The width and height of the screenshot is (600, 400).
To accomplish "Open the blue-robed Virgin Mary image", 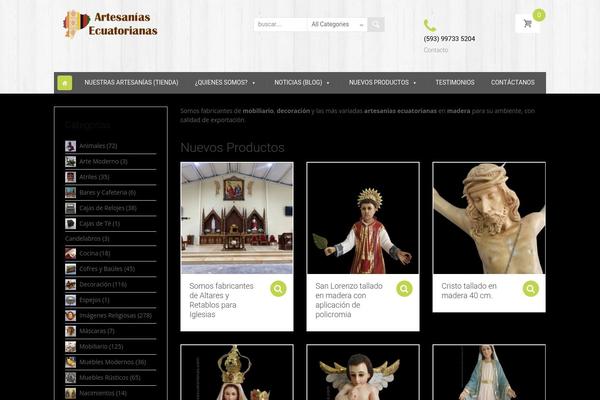I will point(489,372).
